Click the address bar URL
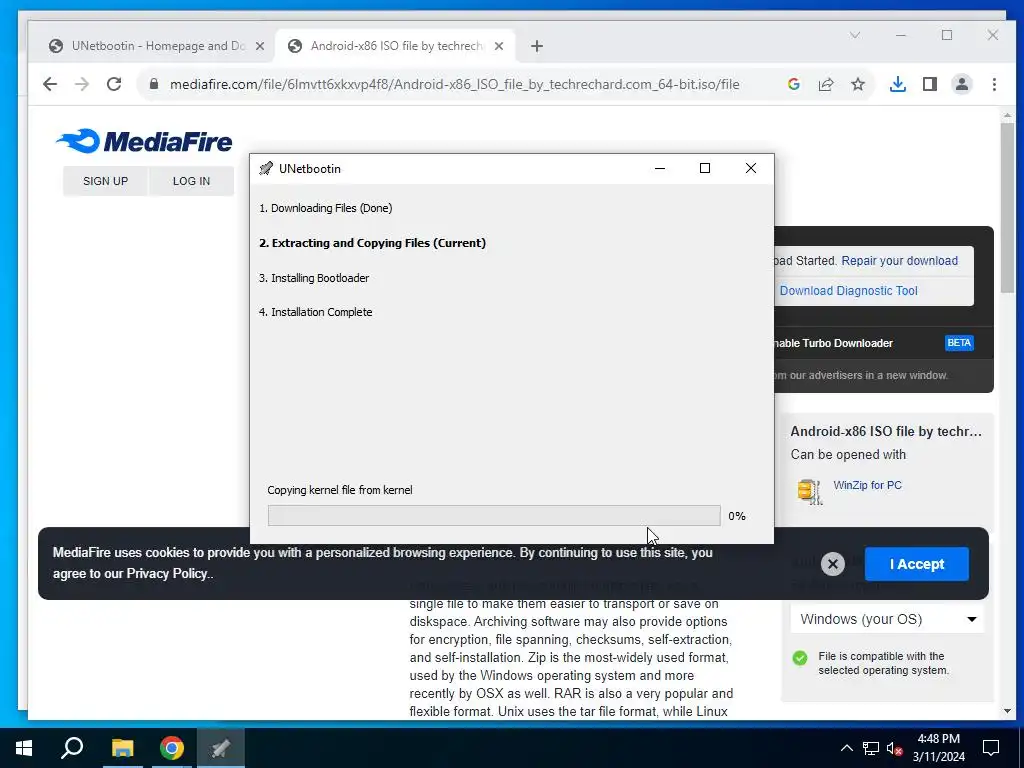Screen dimensions: 1024x768 click(455, 84)
